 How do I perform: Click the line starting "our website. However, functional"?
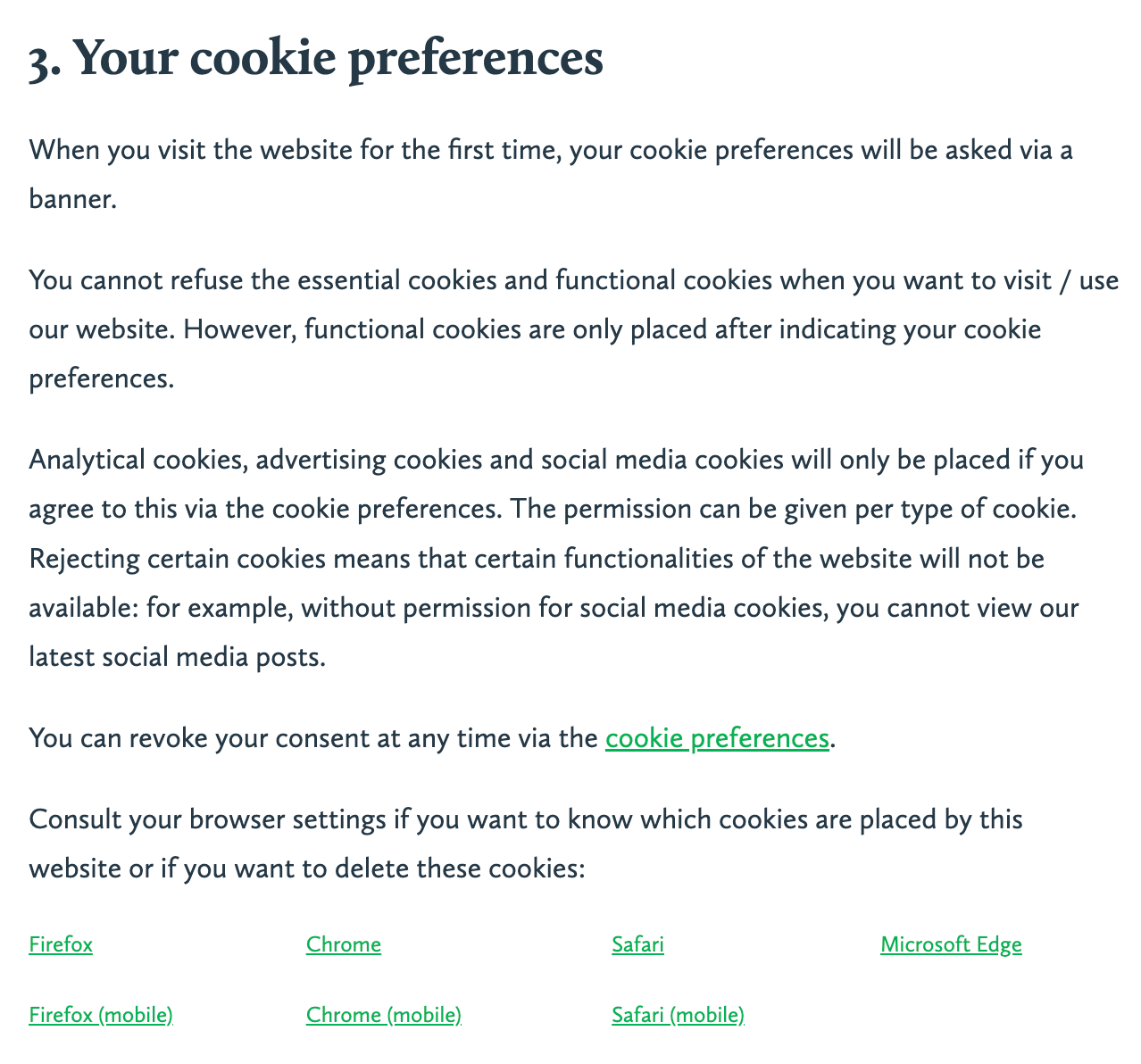(536, 329)
